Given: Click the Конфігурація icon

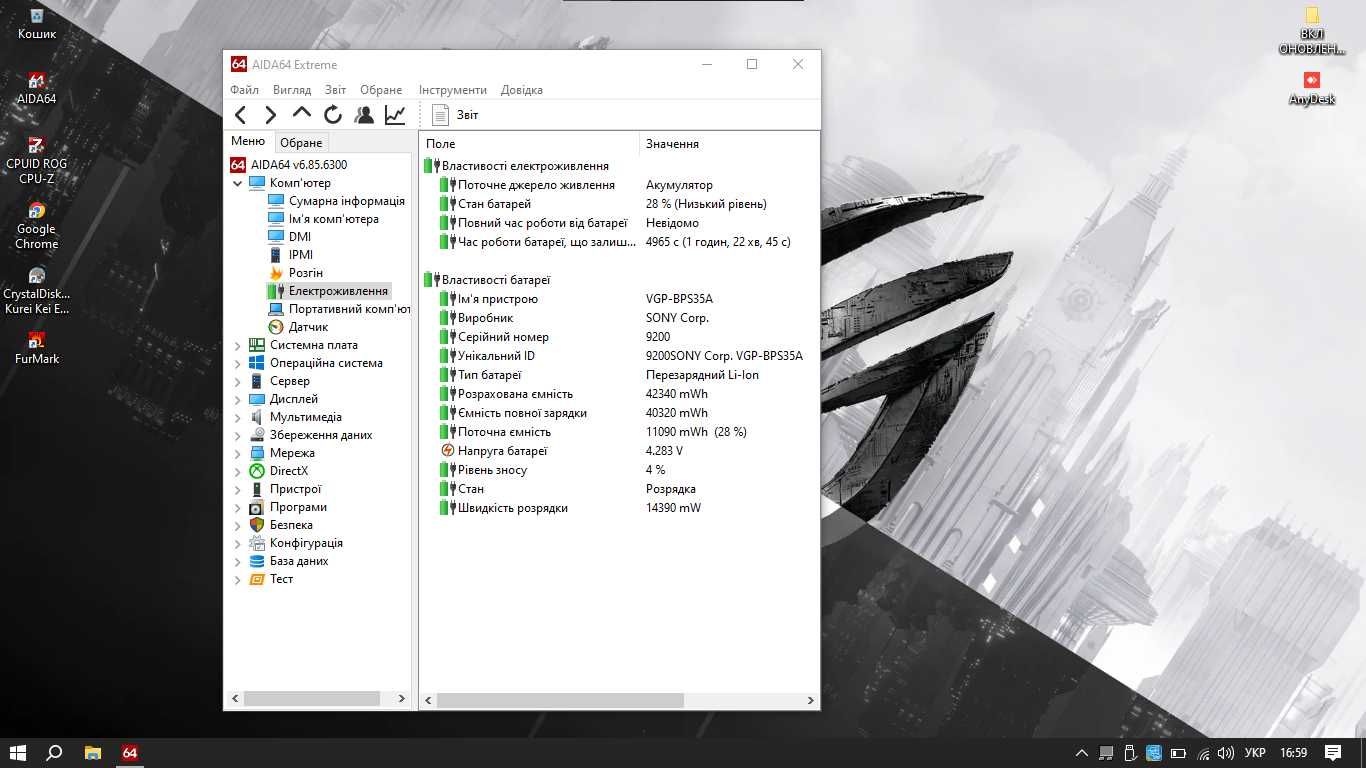Looking at the screenshot, I should tap(257, 543).
